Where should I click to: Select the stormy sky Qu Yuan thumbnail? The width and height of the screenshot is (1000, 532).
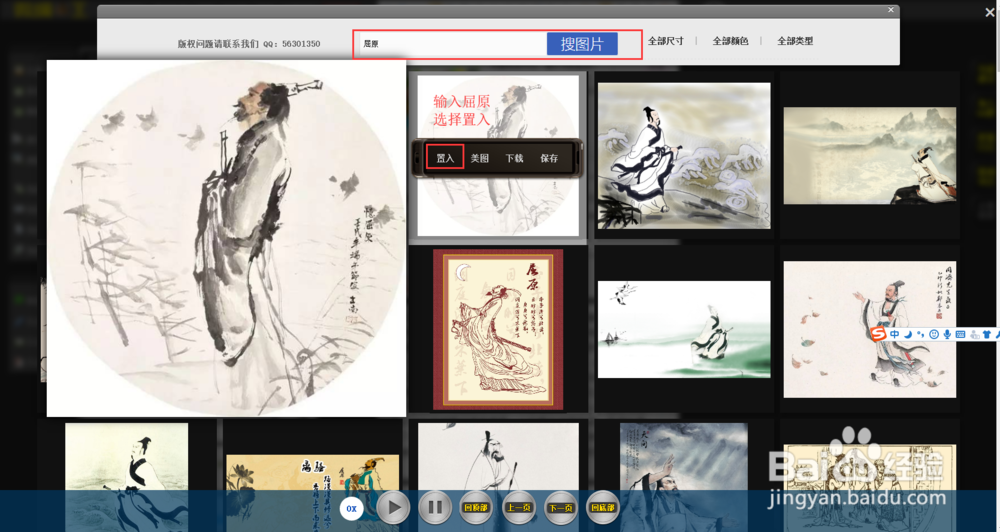pos(684,477)
